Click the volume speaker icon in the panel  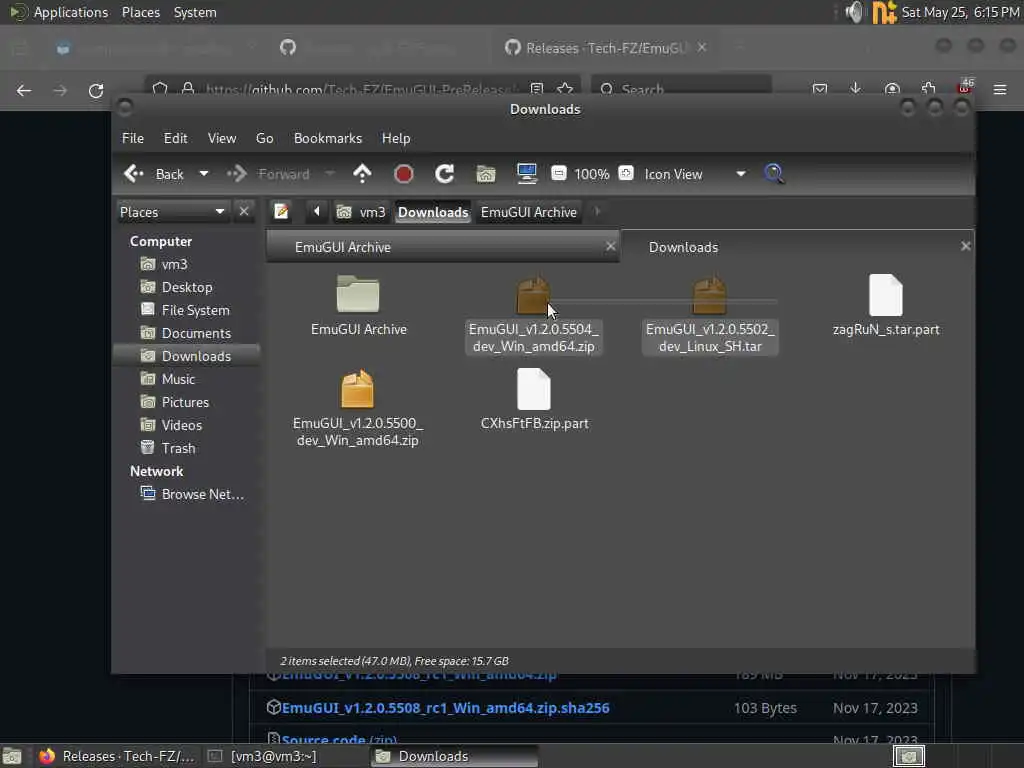click(x=854, y=12)
